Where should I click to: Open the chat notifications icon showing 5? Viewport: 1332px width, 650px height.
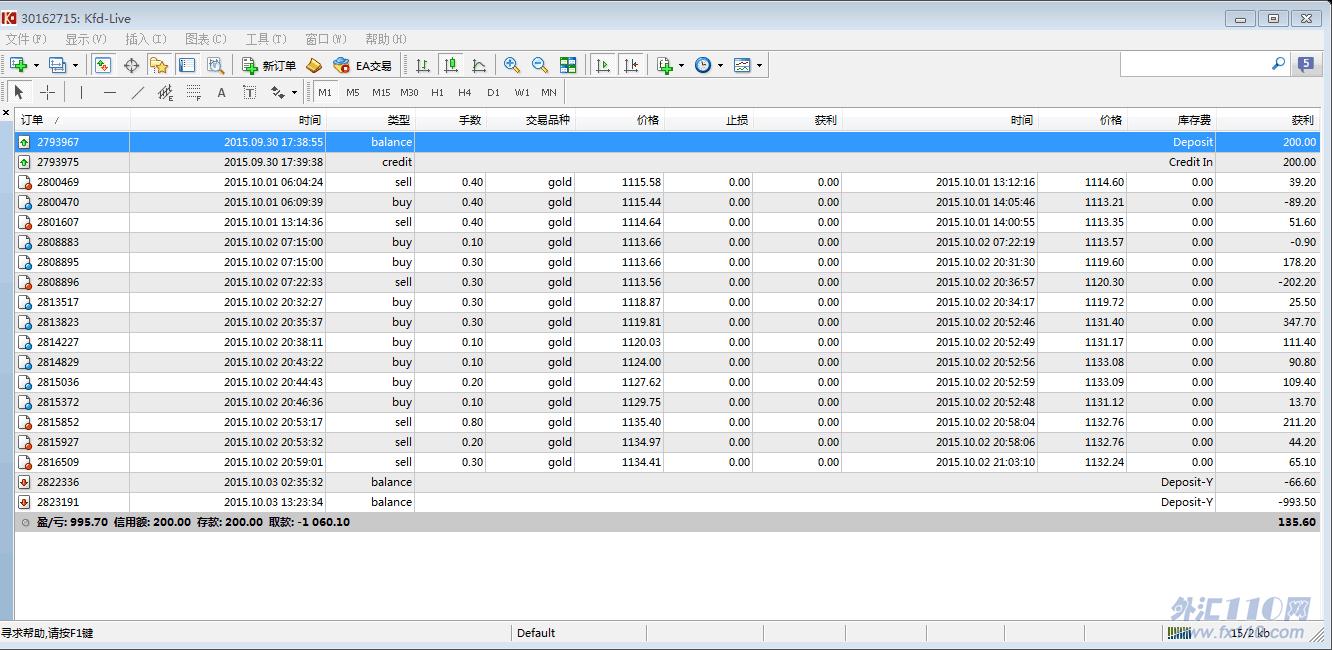pyautogui.click(x=1306, y=64)
